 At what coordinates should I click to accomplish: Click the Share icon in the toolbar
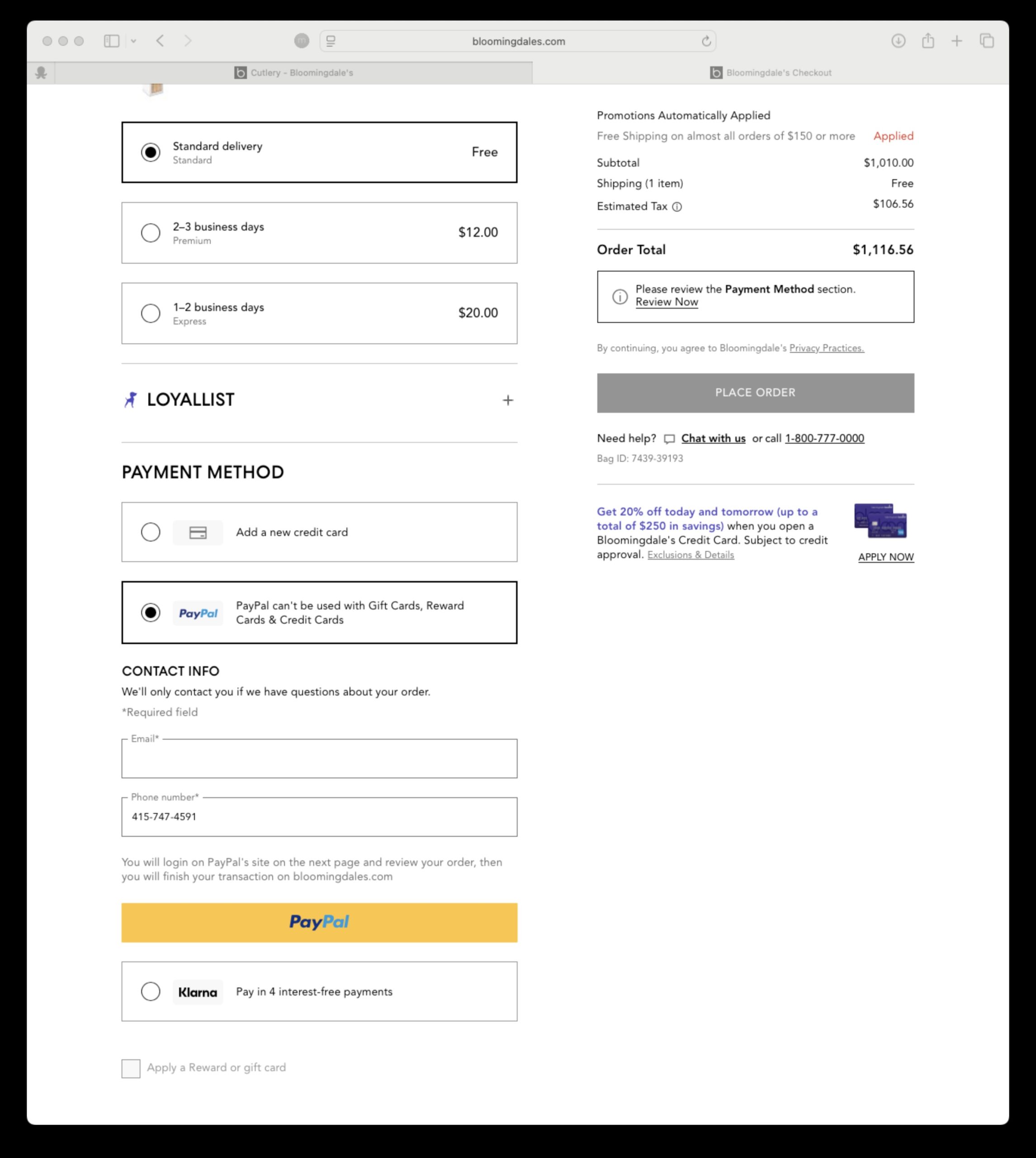point(928,41)
